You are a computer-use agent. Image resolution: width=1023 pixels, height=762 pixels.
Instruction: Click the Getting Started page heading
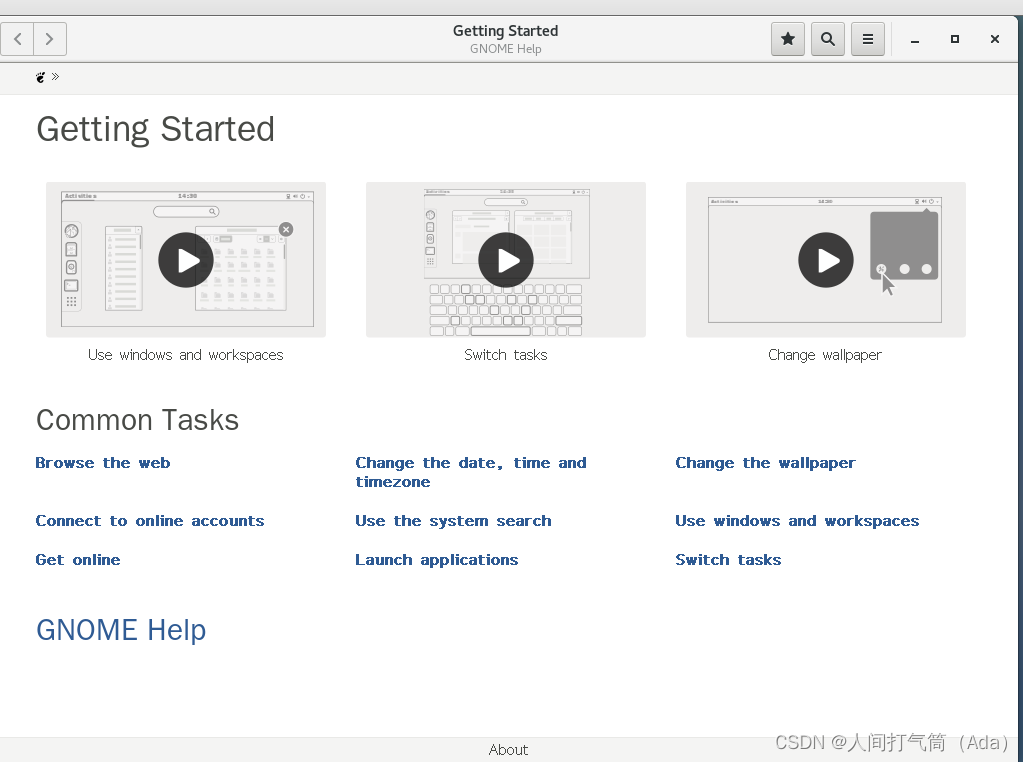click(x=155, y=129)
